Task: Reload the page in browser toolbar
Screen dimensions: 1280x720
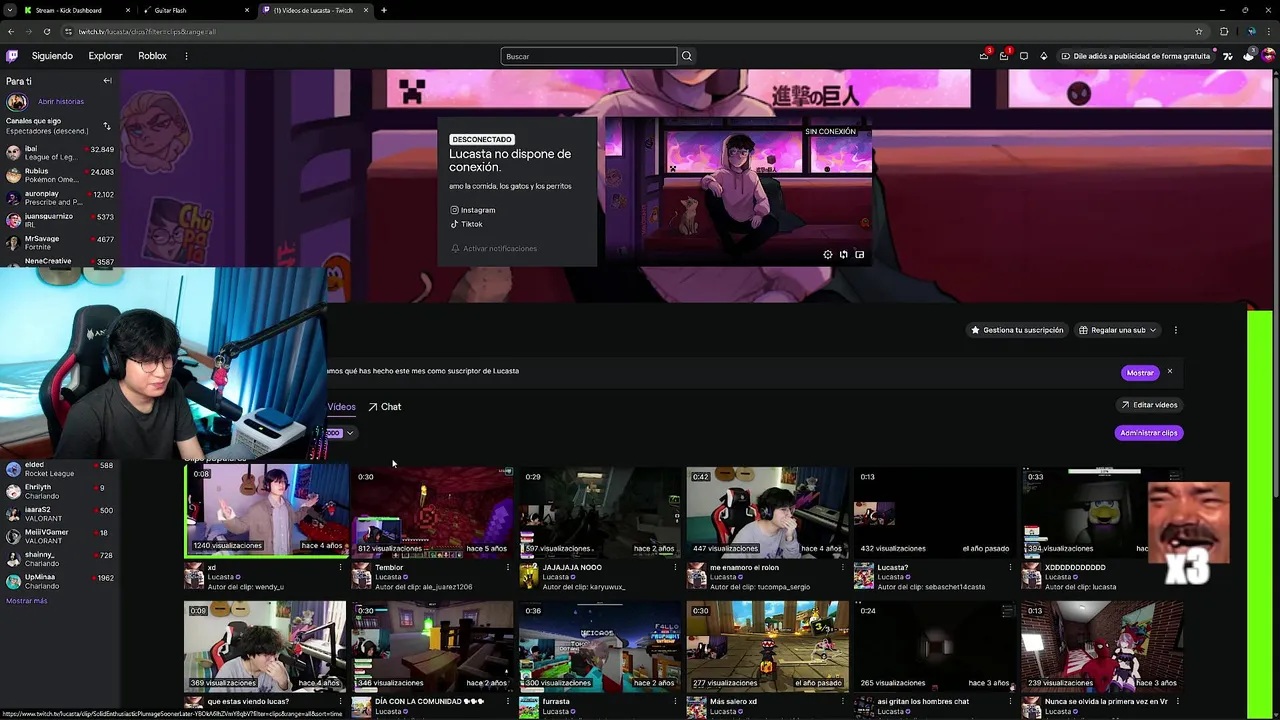Action: (46, 31)
